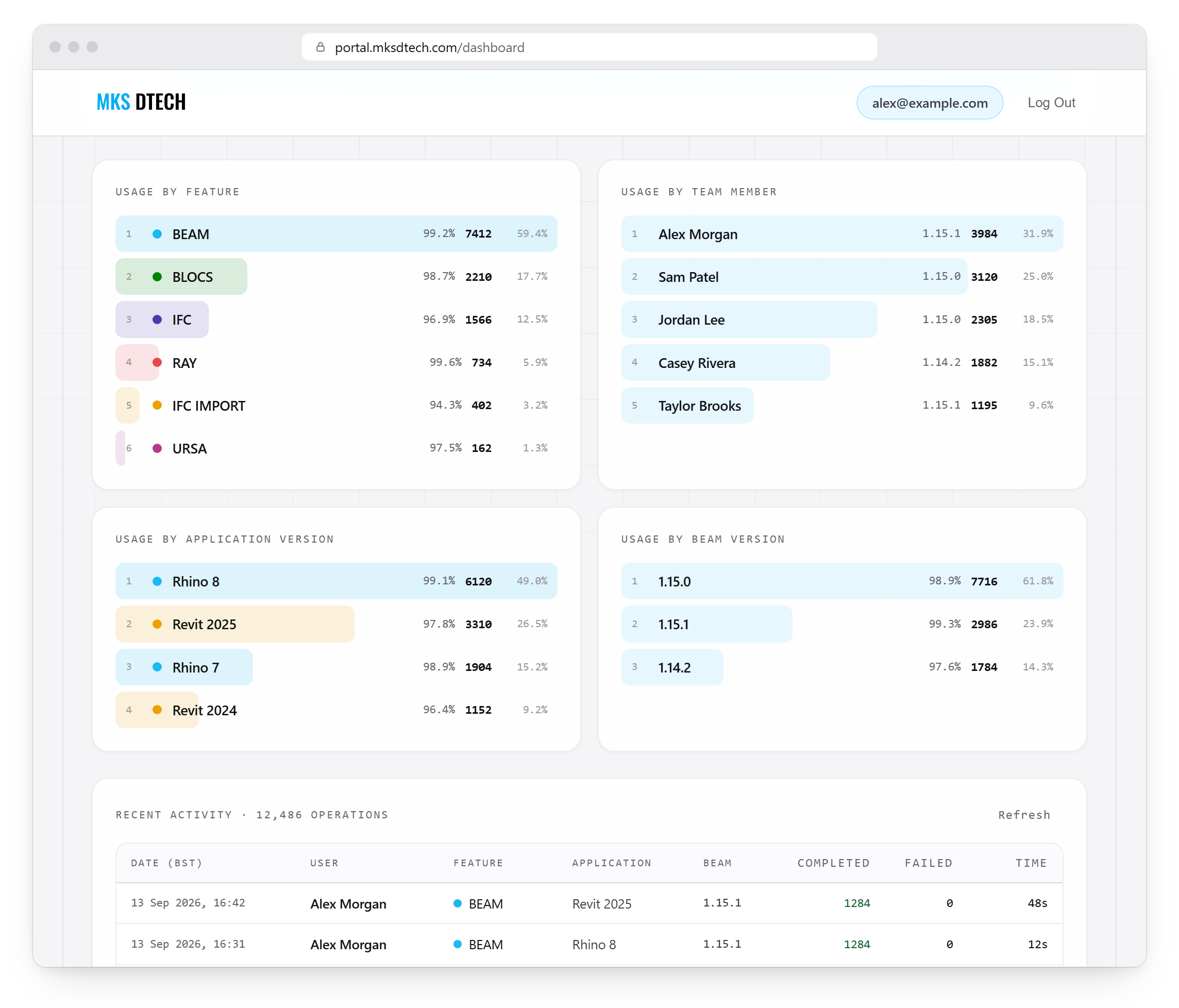Click the DATE (BST) column header
Screen dimensions: 1179x1008
pos(167,863)
